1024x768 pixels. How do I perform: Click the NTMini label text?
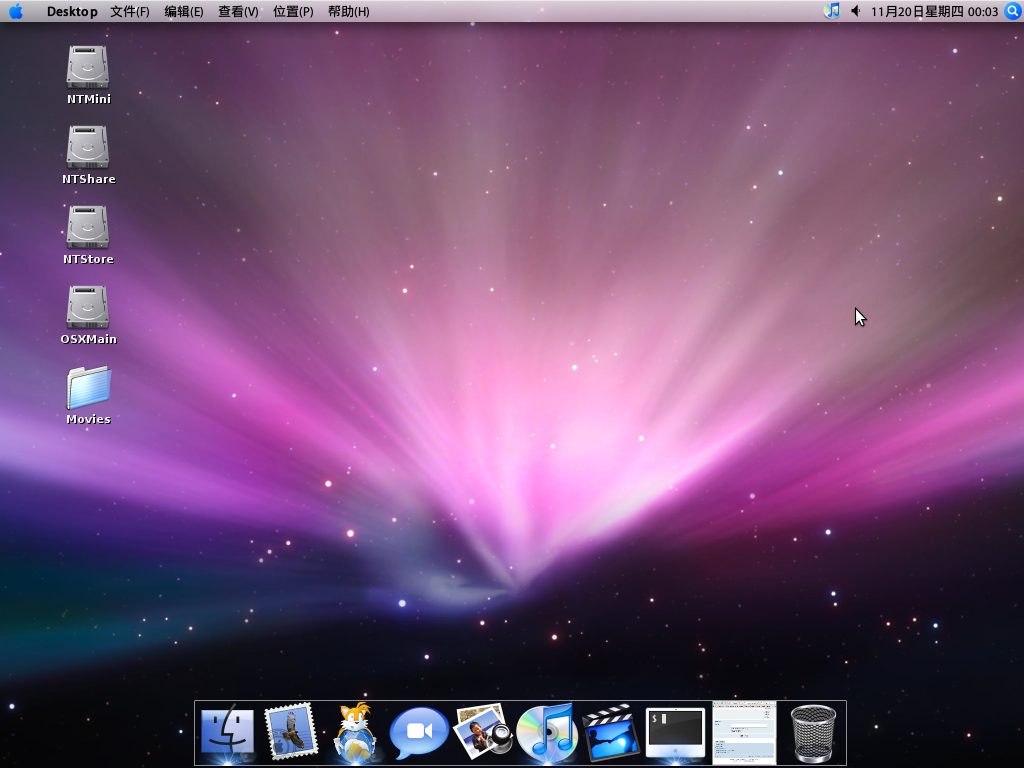pyautogui.click(x=89, y=99)
